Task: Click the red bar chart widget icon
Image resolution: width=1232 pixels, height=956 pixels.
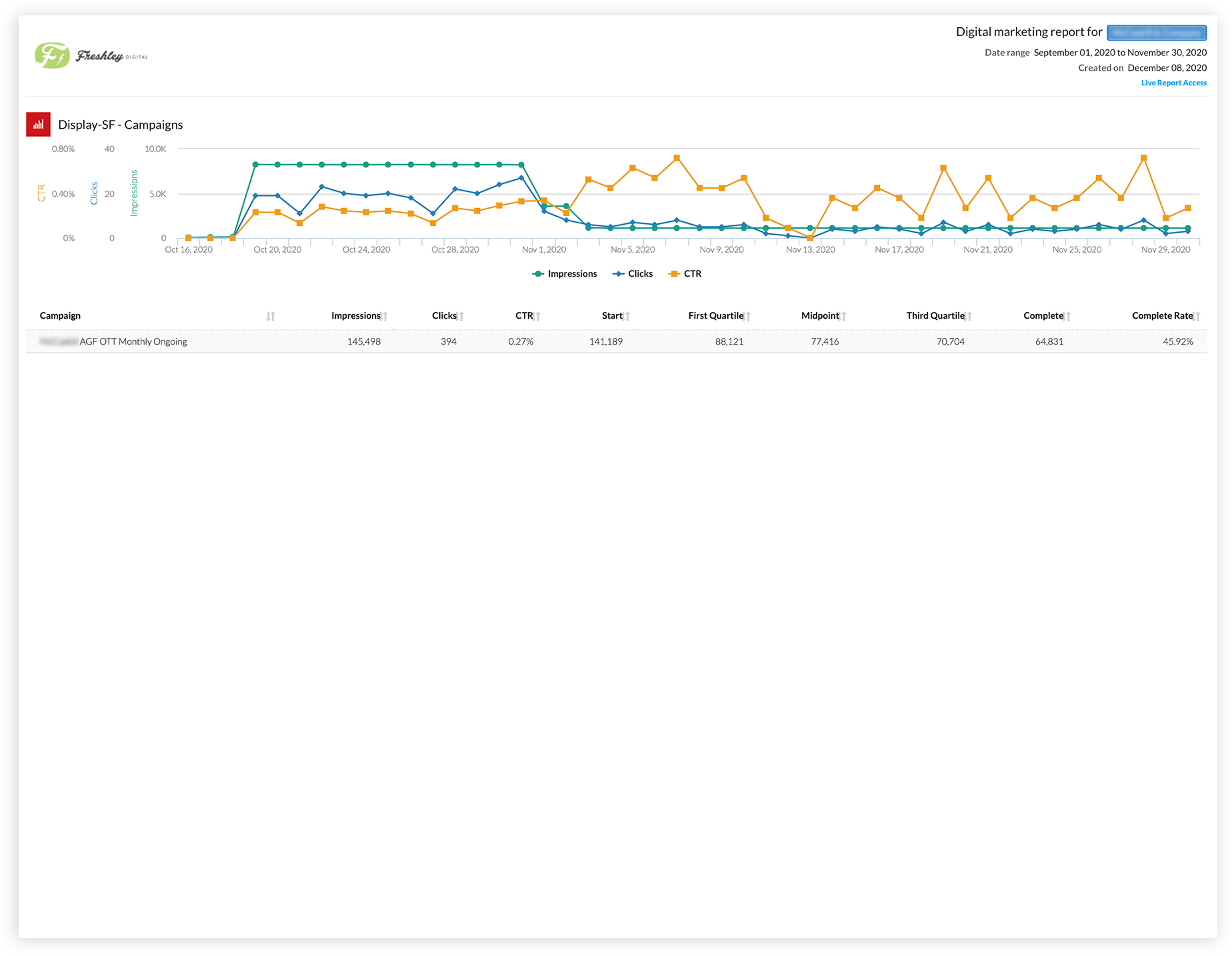Action: [x=38, y=124]
